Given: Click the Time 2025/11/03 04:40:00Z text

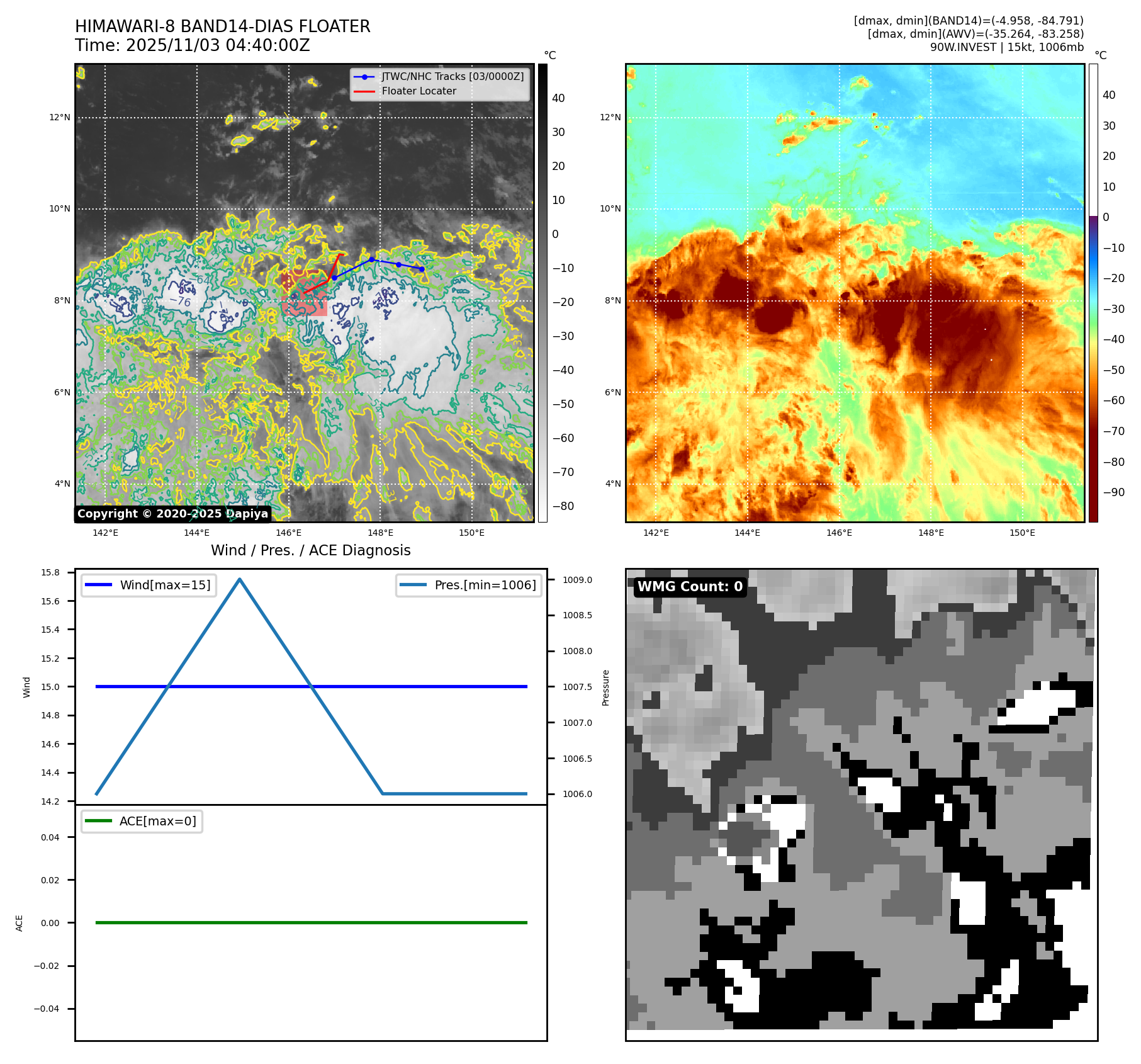Looking at the screenshot, I should 192,45.
